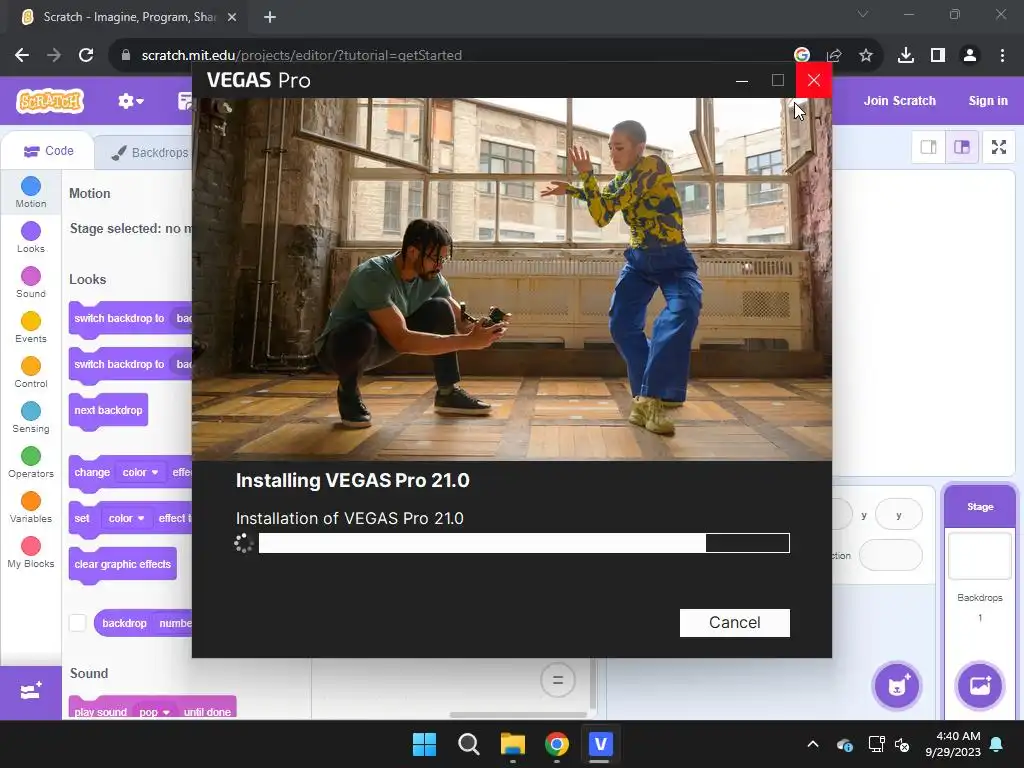Image resolution: width=1024 pixels, height=768 pixels.
Task: Show hidden system tray icons
Action: tap(812, 744)
